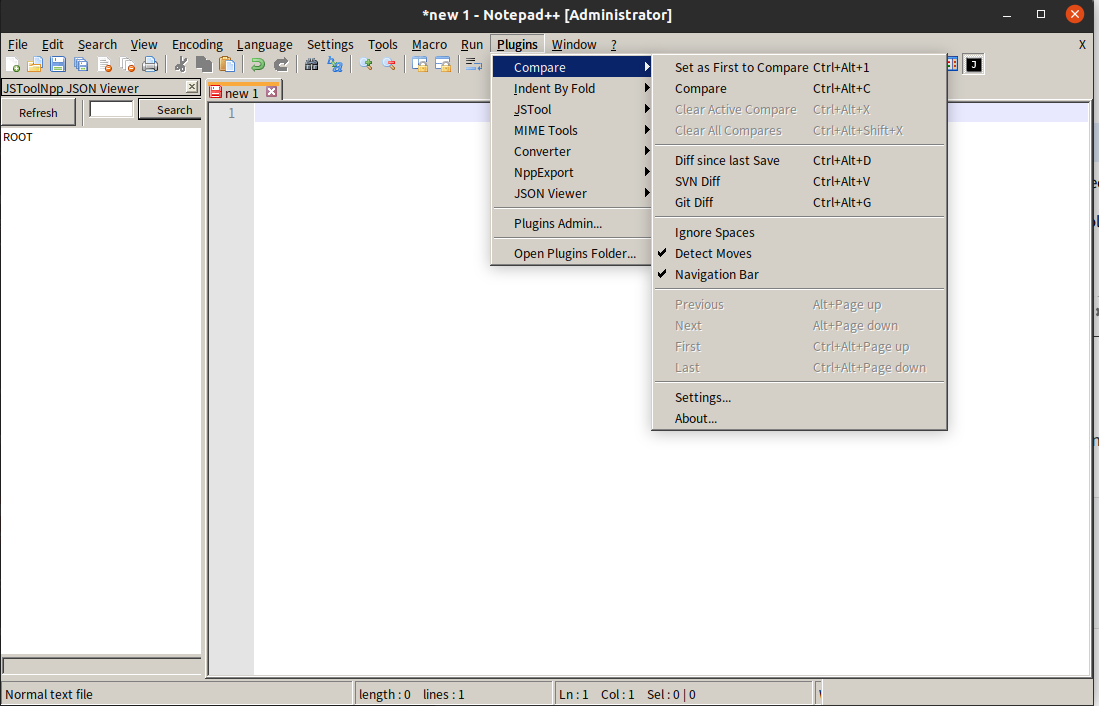The image size is (1099, 706).
Task: Select the SVN Diff command
Action: pos(799,182)
